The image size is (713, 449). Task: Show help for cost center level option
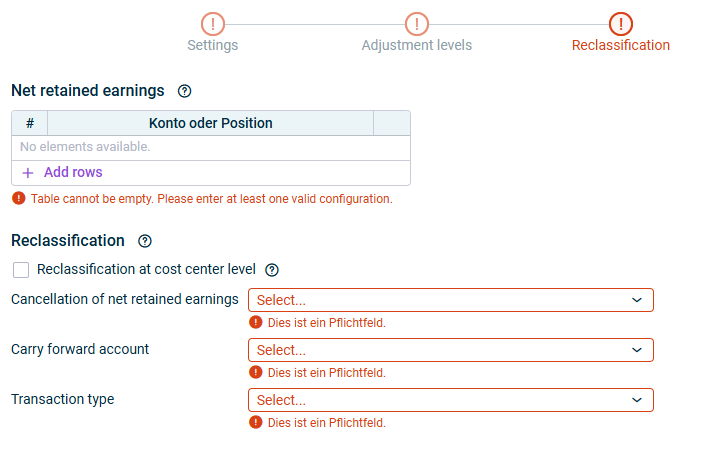coord(272,270)
